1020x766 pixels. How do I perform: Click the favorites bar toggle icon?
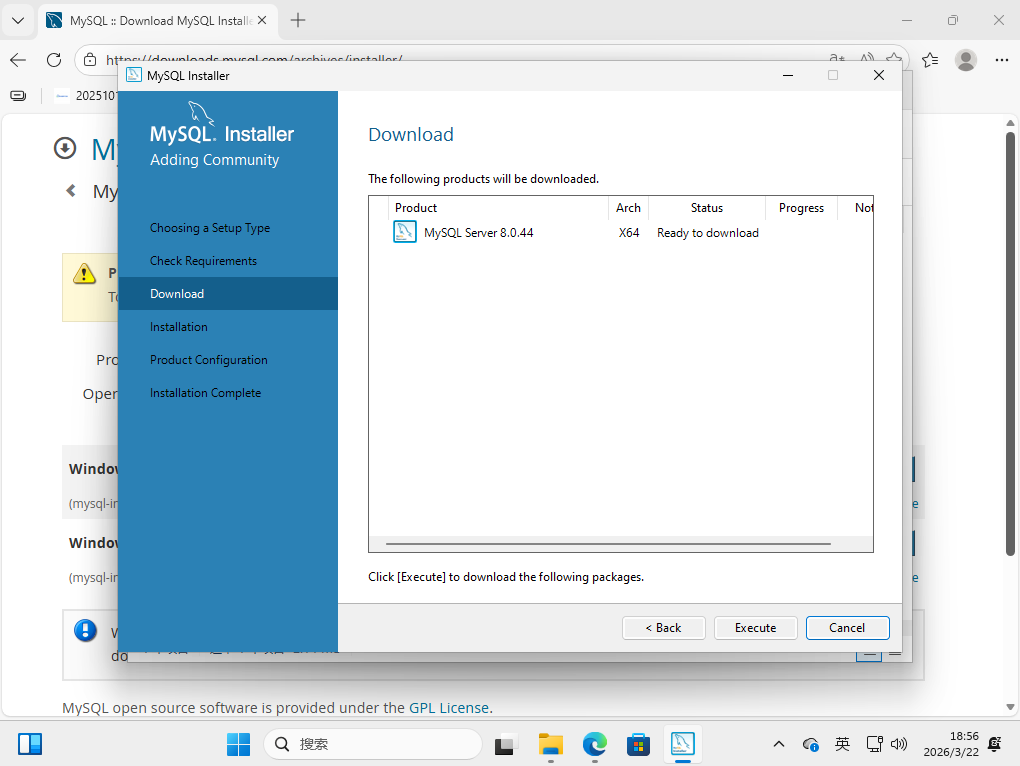[18, 96]
